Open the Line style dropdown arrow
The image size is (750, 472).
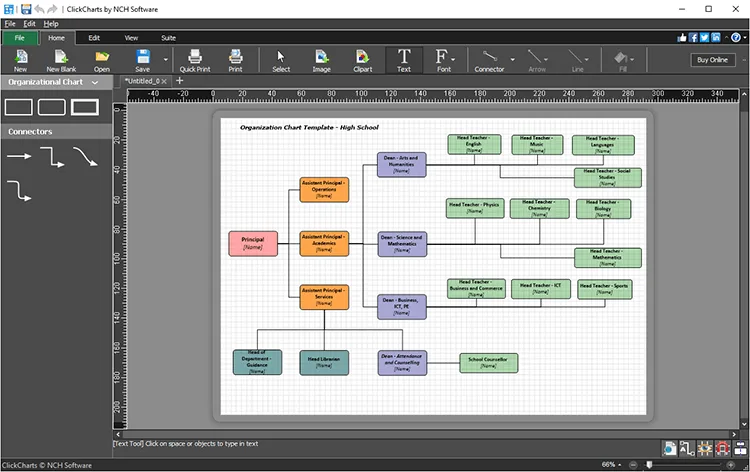coord(586,60)
